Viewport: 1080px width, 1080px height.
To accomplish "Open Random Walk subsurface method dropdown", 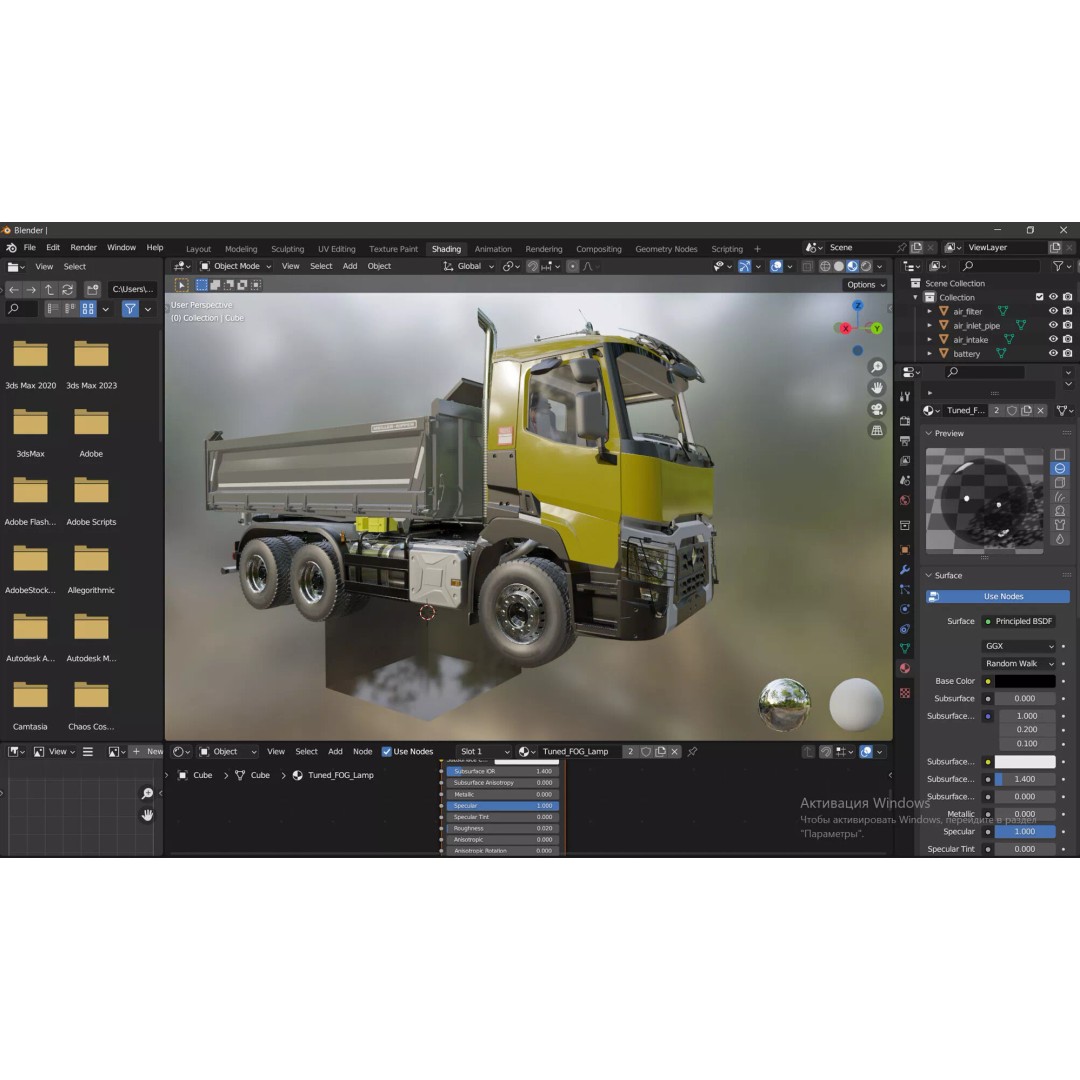I will pos(1018,664).
